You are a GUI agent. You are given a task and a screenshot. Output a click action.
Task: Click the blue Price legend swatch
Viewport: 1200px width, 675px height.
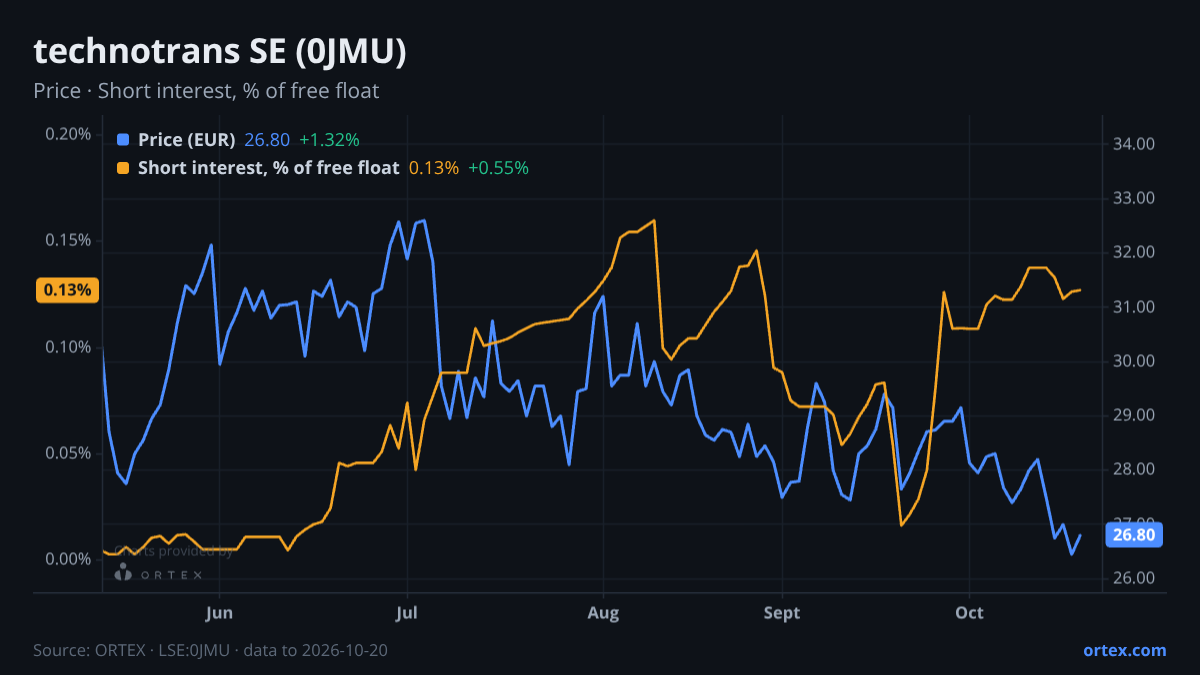click(x=123, y=140)
